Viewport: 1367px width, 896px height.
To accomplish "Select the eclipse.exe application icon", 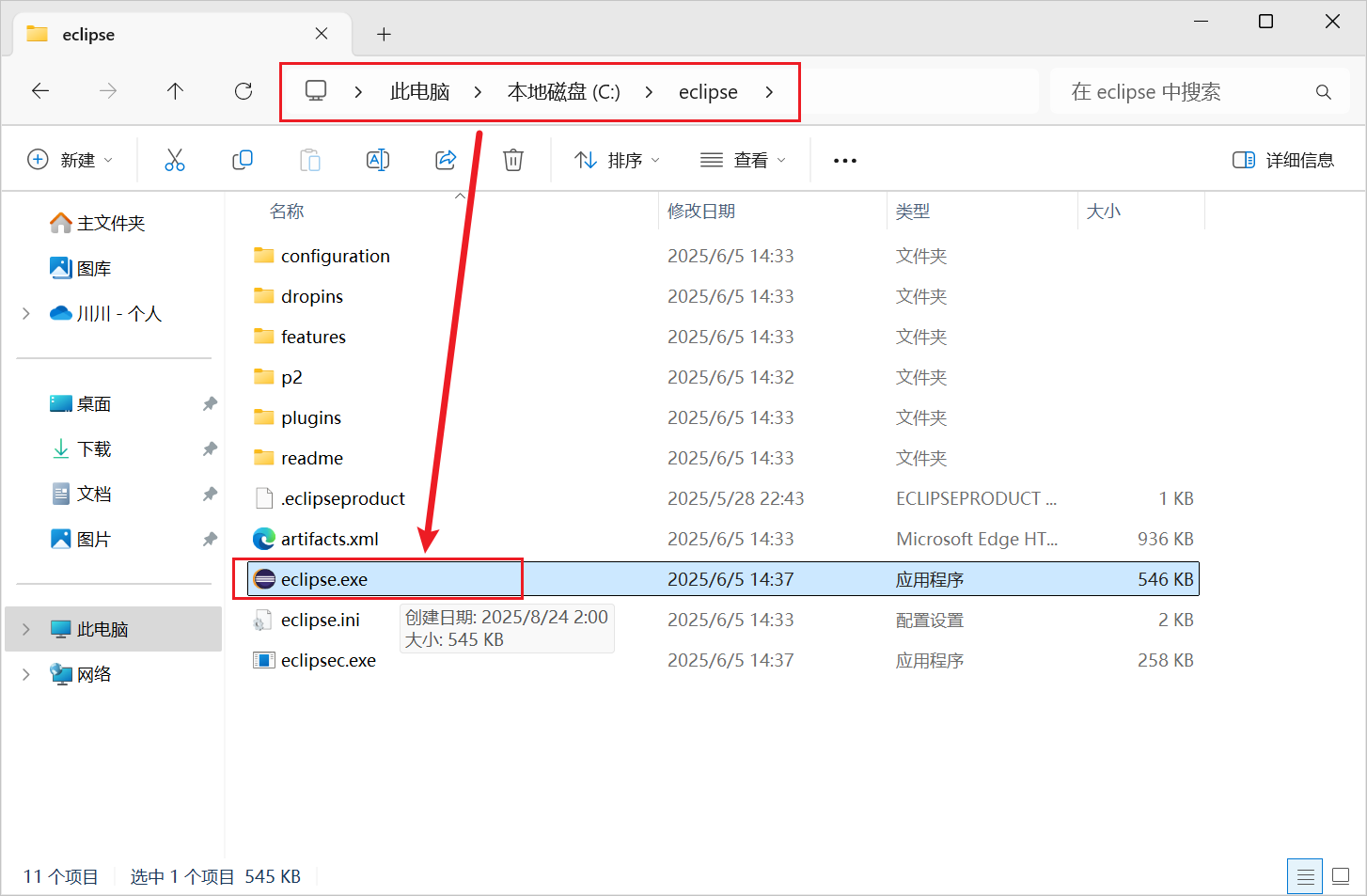I will pyautogui.click(x=264, y=579).
